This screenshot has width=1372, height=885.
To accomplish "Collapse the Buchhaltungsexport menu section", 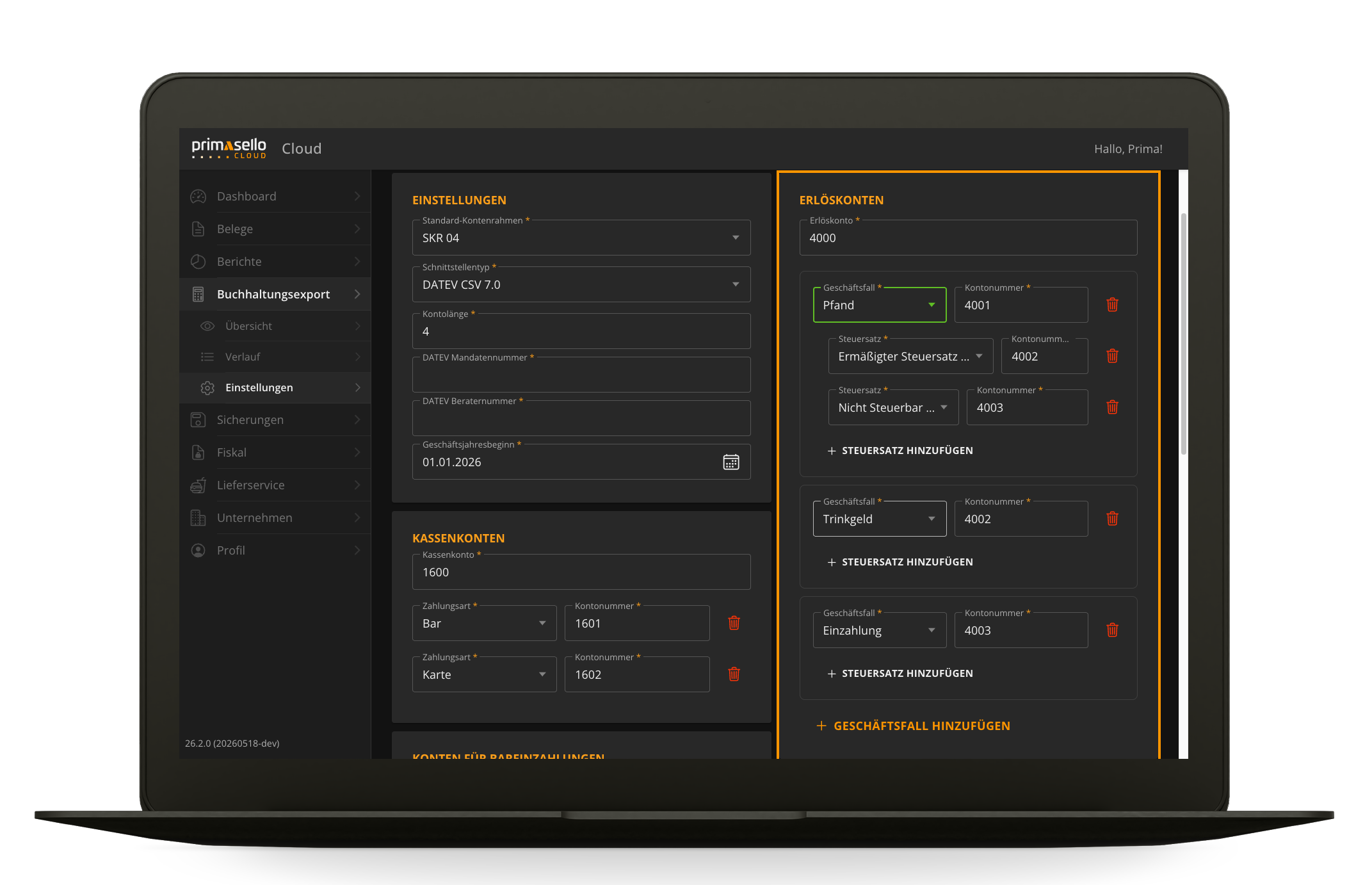I will point(275,295).
